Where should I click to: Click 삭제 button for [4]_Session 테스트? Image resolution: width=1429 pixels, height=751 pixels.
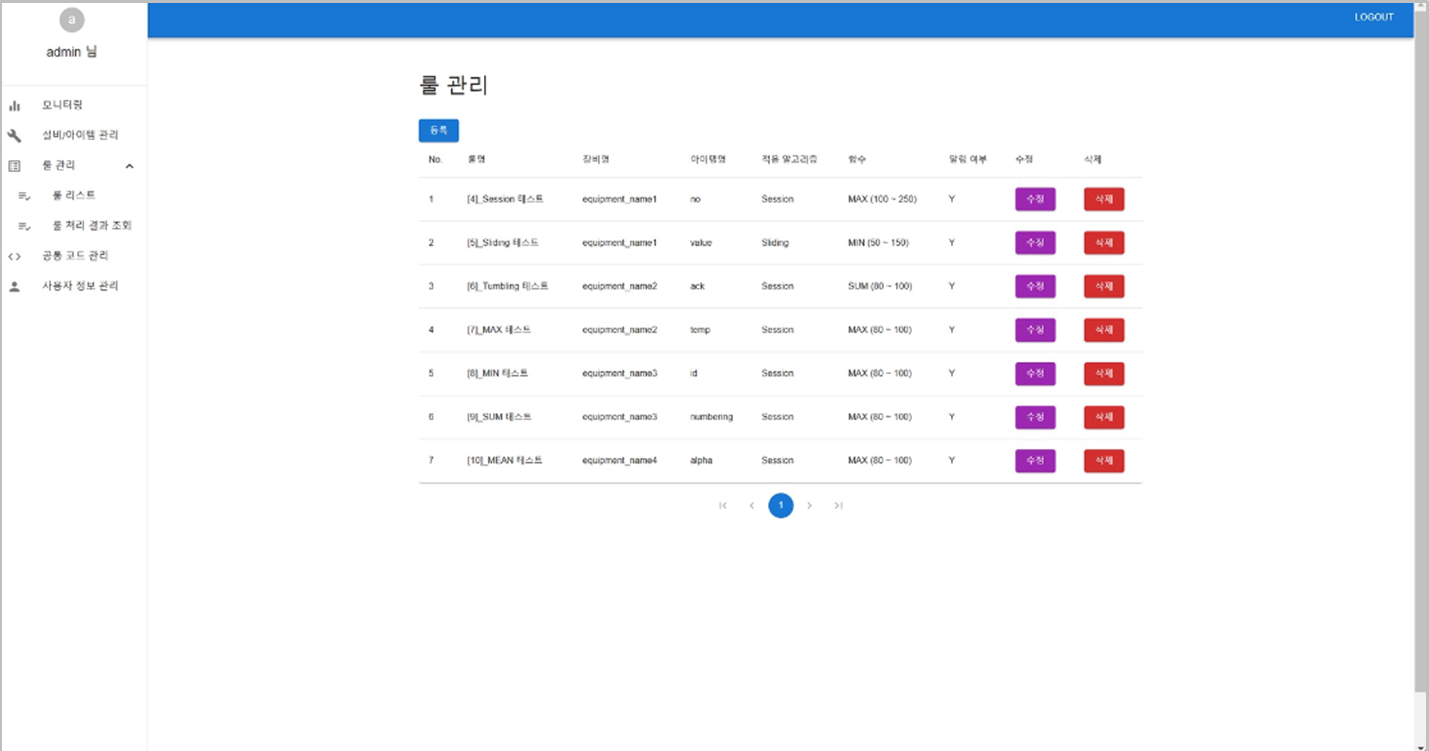tap(1104, 199)
